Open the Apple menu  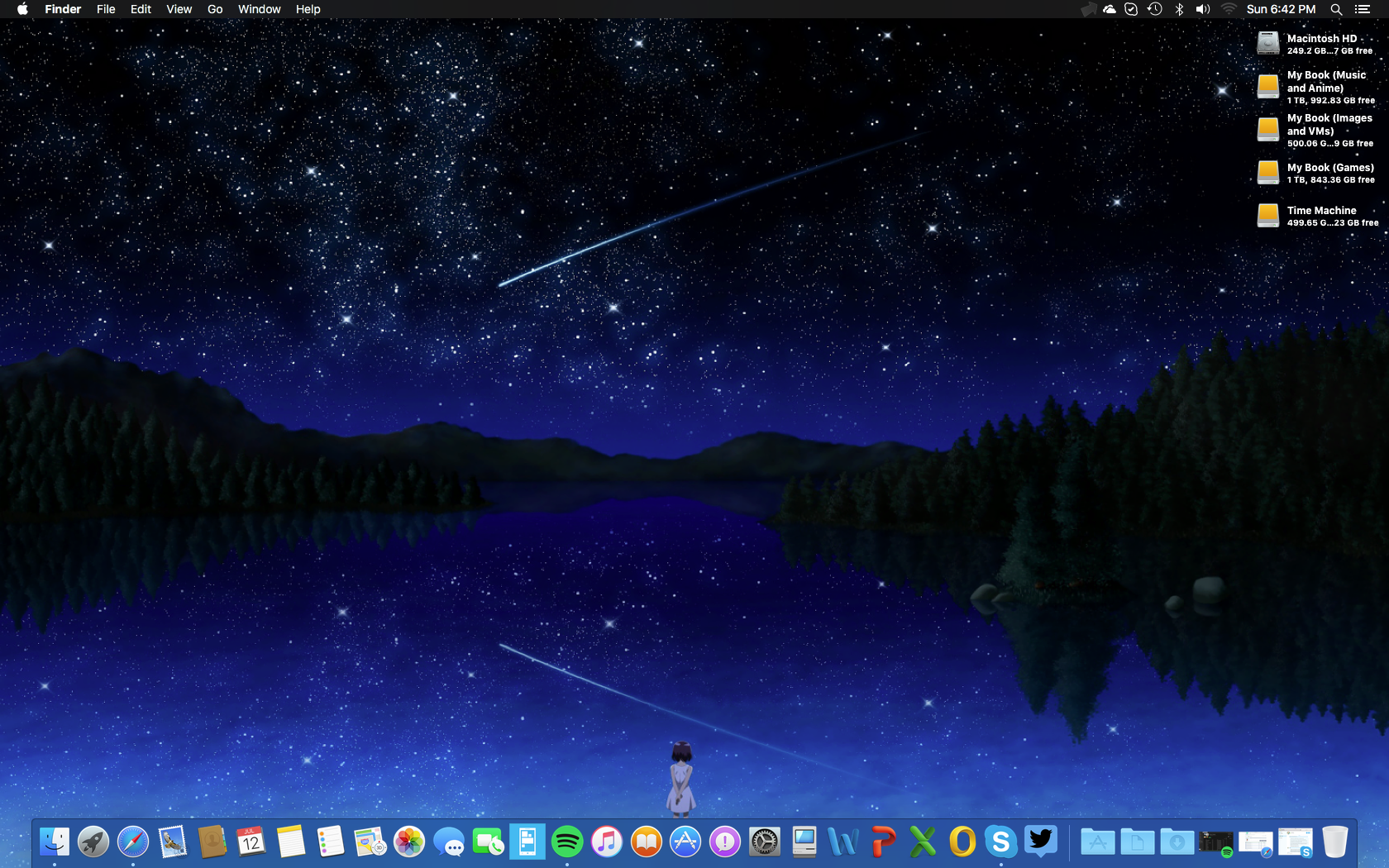pos(22,9)
